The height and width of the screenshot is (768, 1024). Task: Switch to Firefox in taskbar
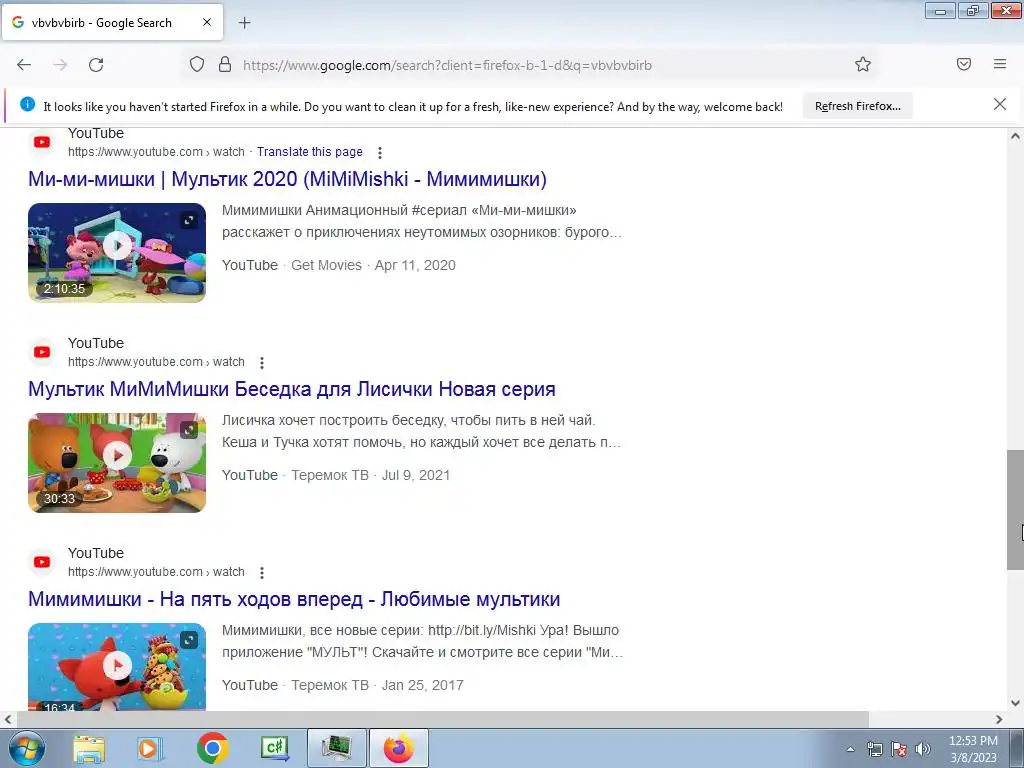pos(399,748)
